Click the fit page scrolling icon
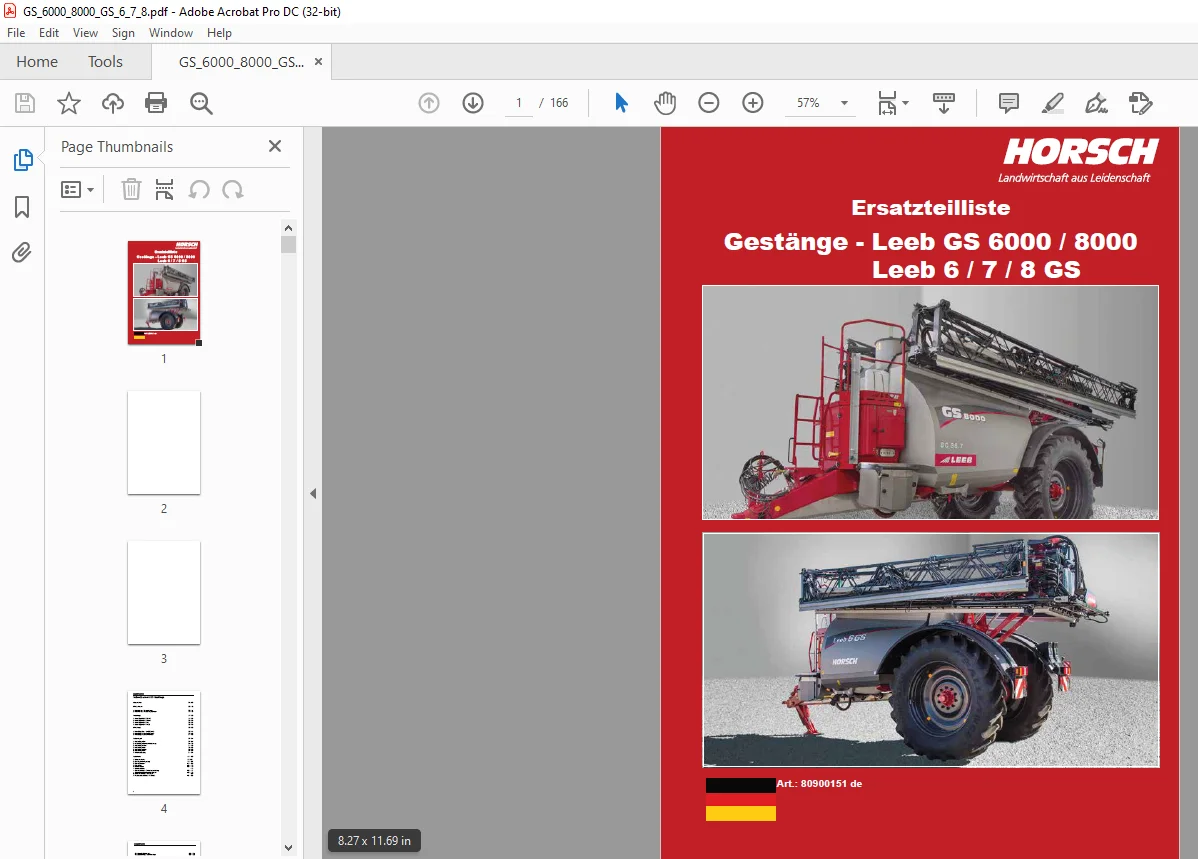 pyautogui.click(x=887, y=102)
